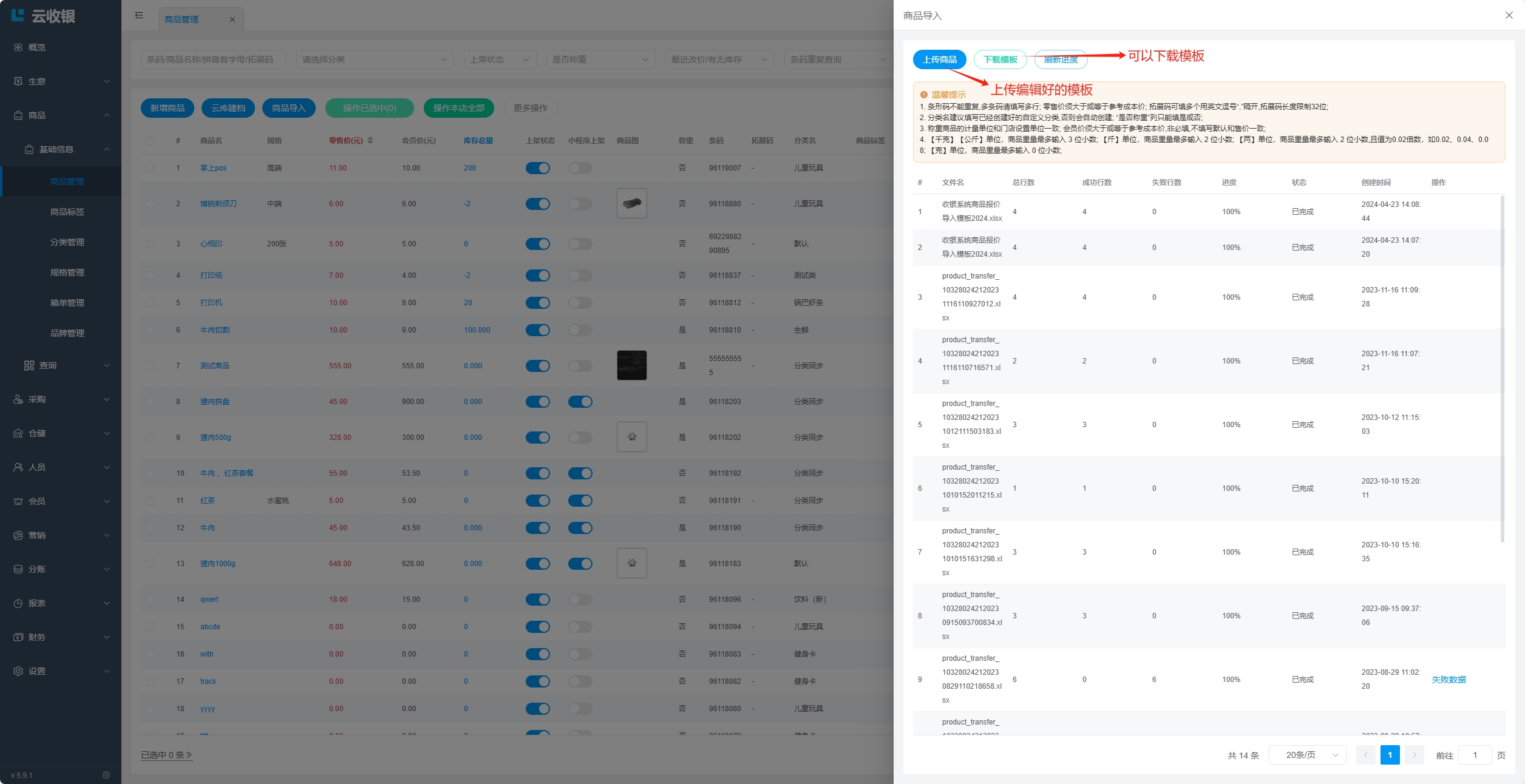Screen dimensions: 1525x784
Task: Go to the next page with the arrow icon
Action: pos(1414,755)
